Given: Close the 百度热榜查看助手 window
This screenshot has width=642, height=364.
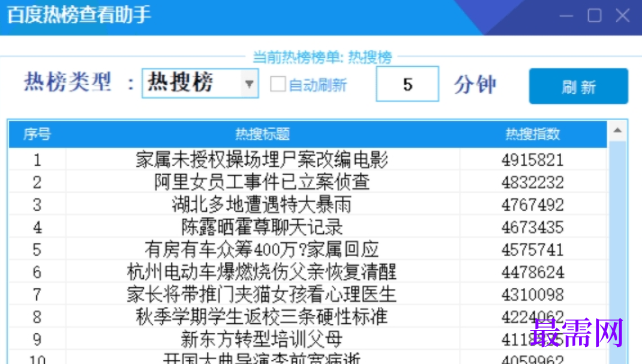Looking at the screenshot, I should [622, 16].
